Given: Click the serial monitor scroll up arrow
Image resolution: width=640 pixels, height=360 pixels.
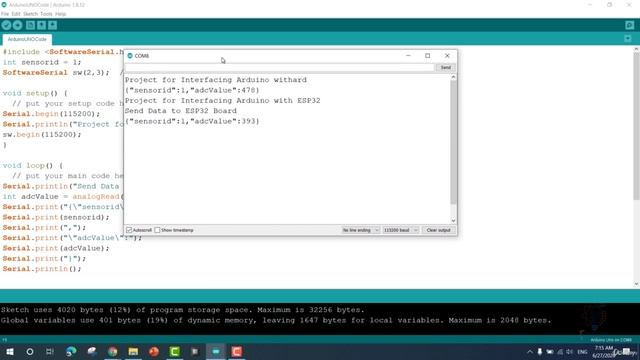Looking at the screenshot, I should (453, 77).
